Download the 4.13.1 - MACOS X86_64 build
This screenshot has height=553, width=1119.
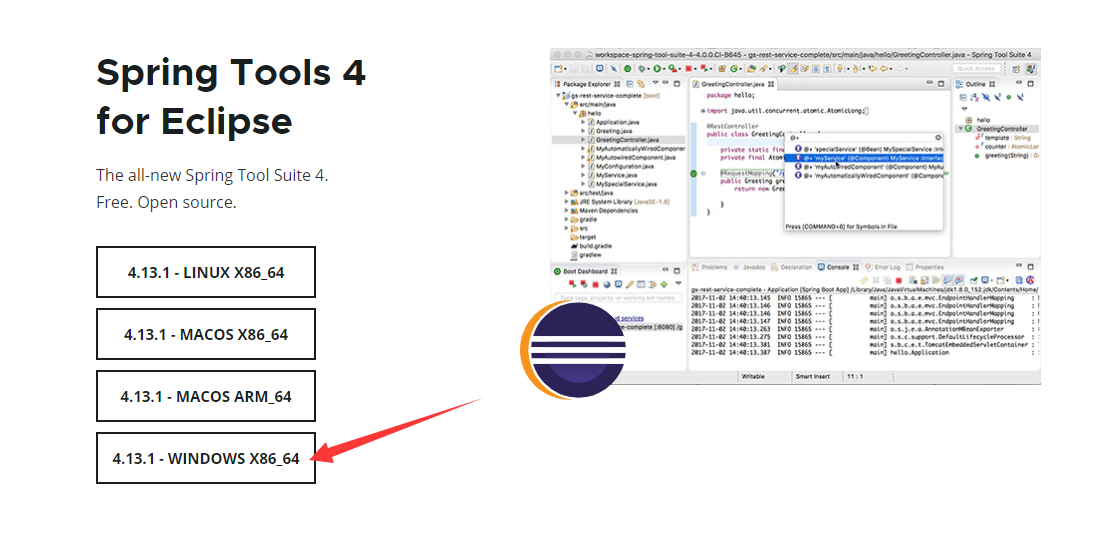(x=206, y=334)
